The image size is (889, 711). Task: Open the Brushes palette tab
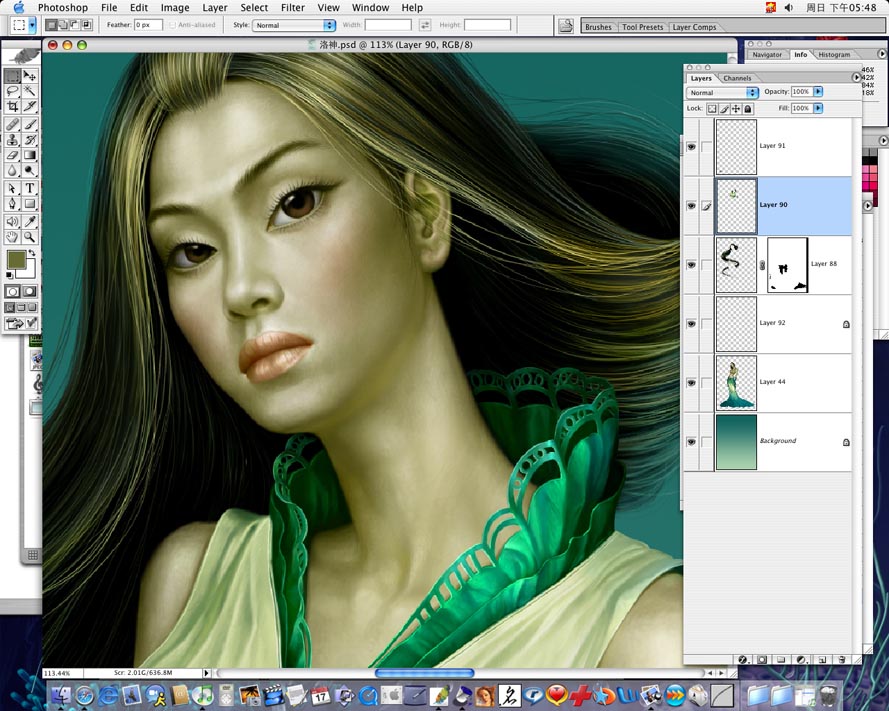(x=598, y=27)
